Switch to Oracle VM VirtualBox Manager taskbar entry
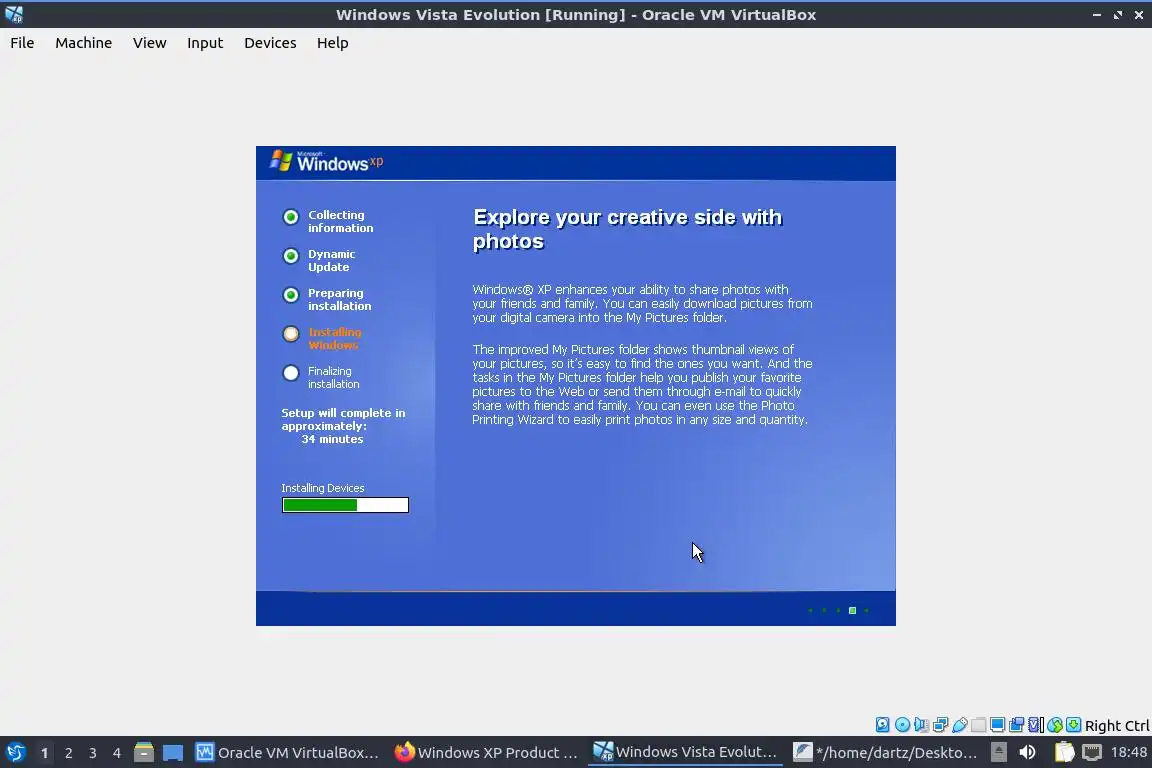Screen dimensions: 1152x768 [287, 753]
